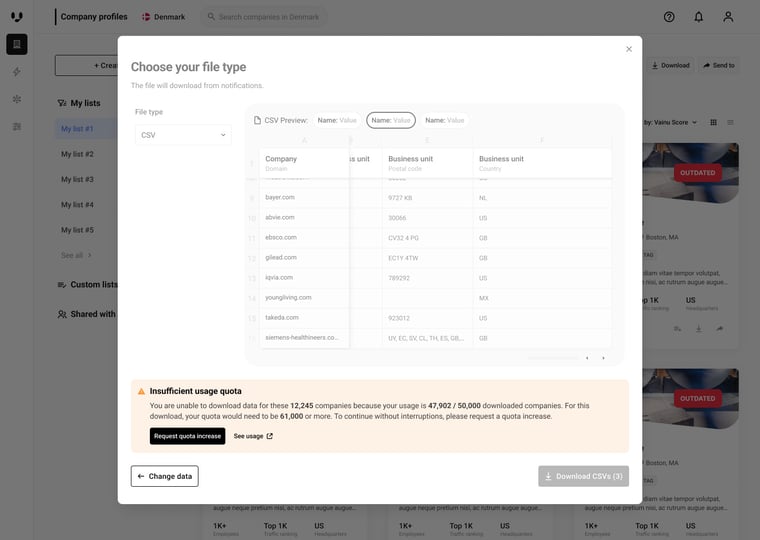This screenshot has height=540, width=760.
Task: Close the file type dialog
Action: (x=629, y=49)
